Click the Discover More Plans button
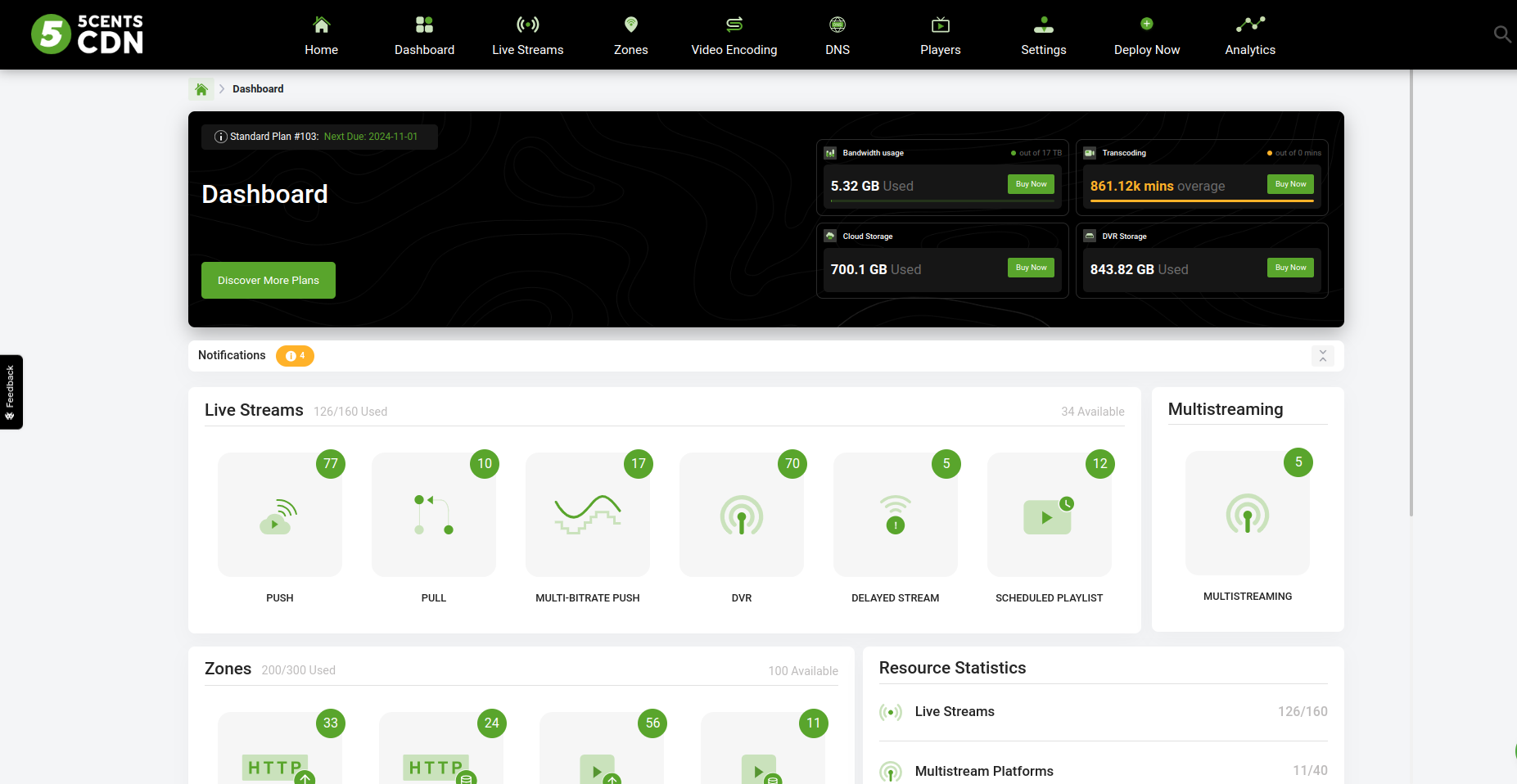Image resolution: width=1517 pixels, height=784 pixels. coord(269,280)
